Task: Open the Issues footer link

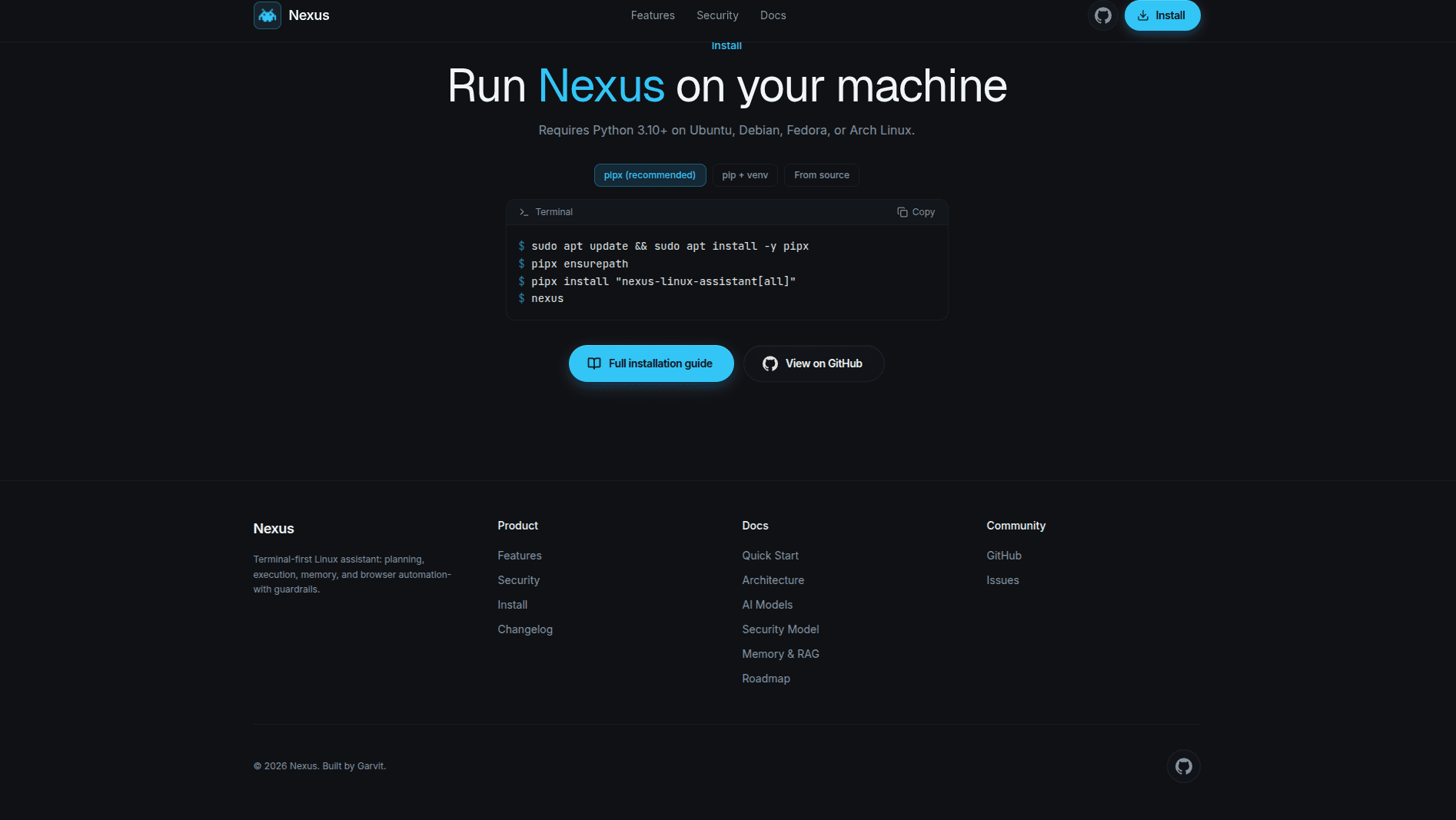Action: click(x=1002, y=580)
